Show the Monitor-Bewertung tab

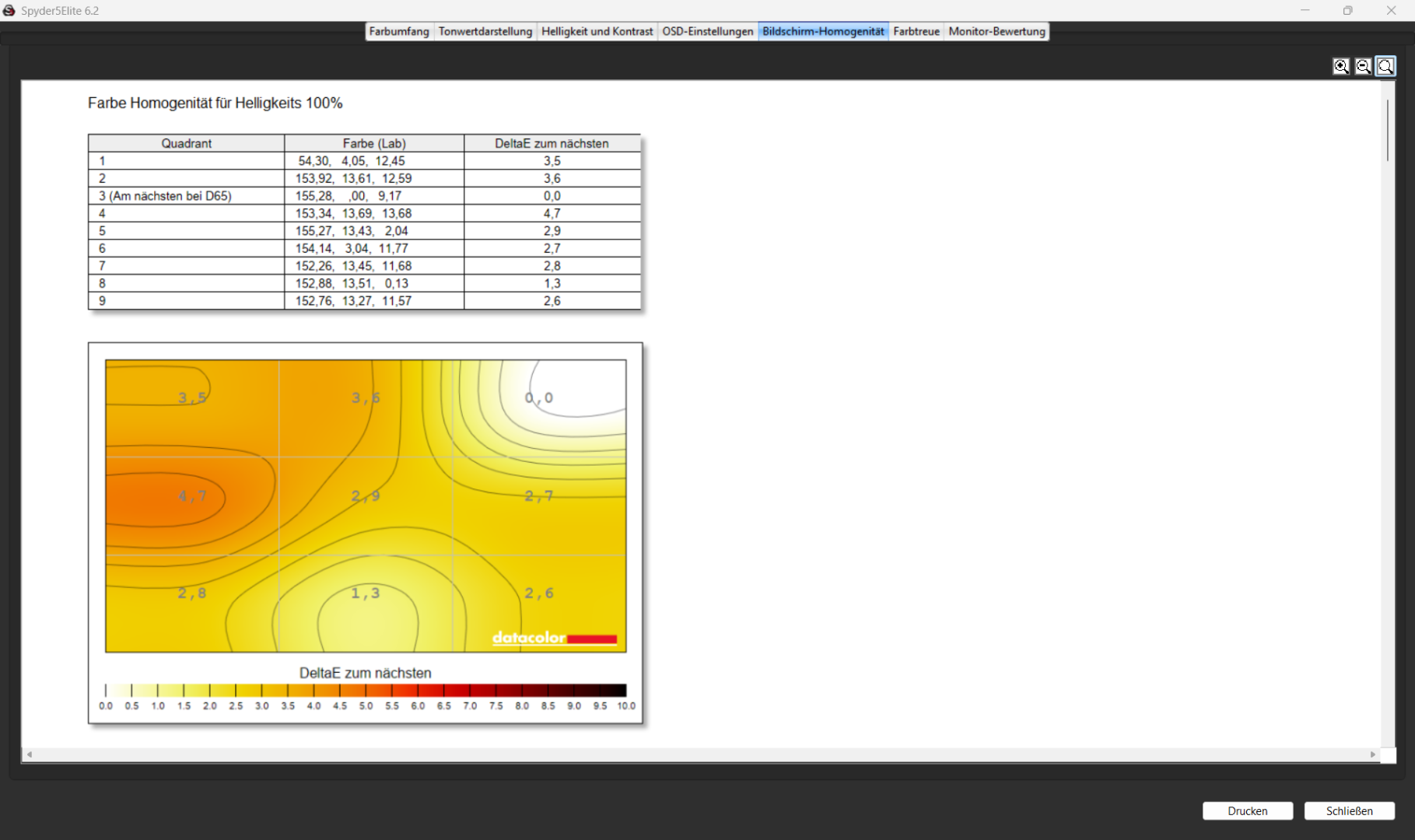tap(996, 31)
